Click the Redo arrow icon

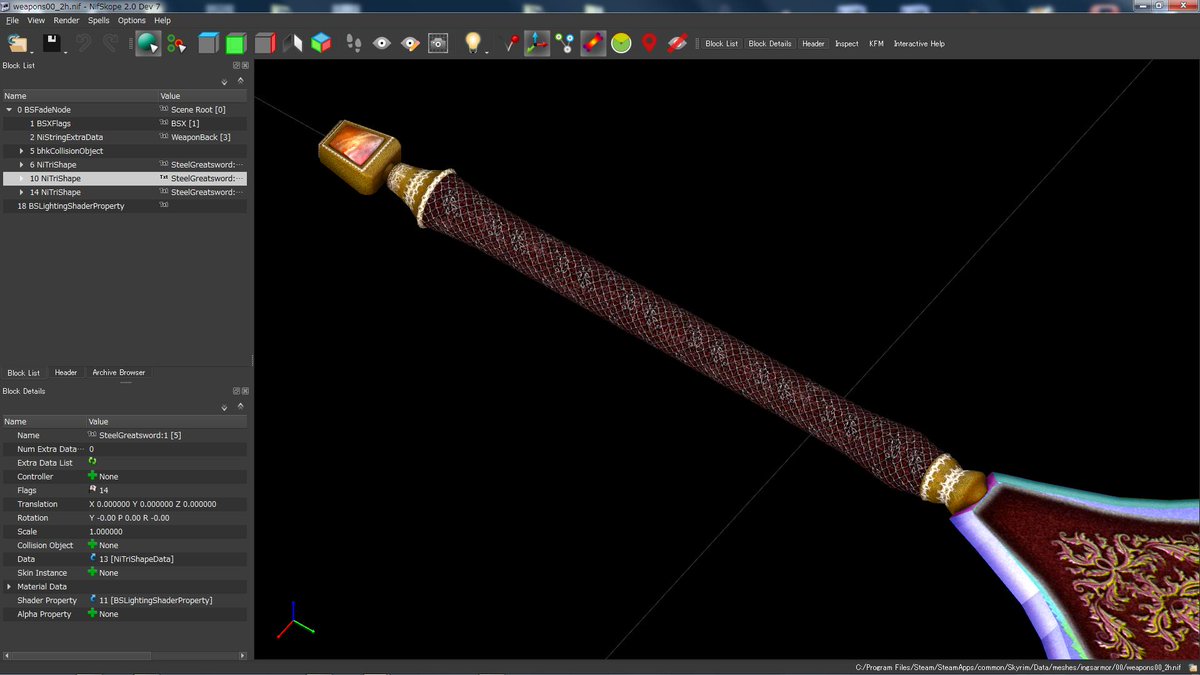[x=111, y=43]
